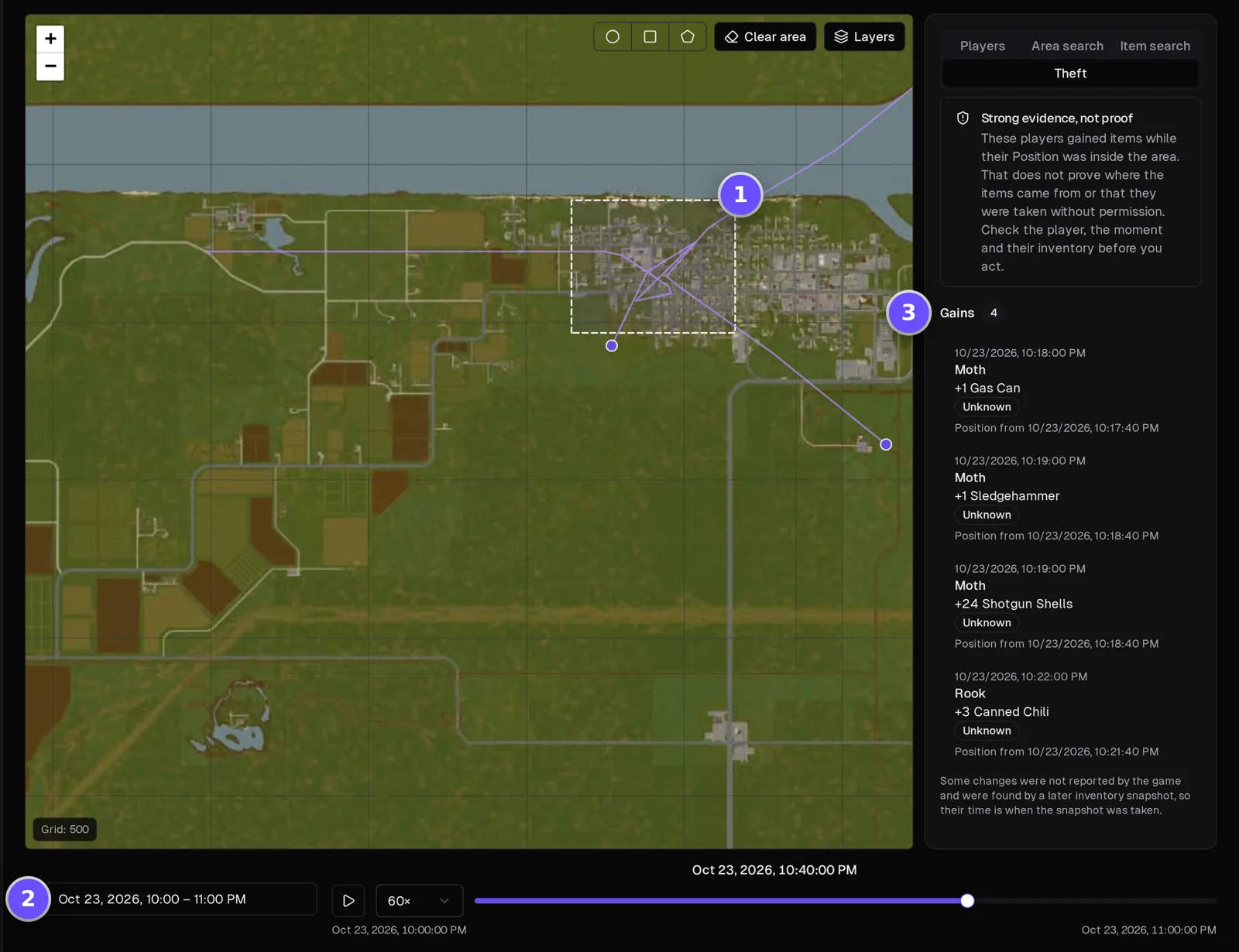This screenshot has width=1239, height=952.
Task: Click Position from 10:21:40 PM text
Action: coord(1056,752)
